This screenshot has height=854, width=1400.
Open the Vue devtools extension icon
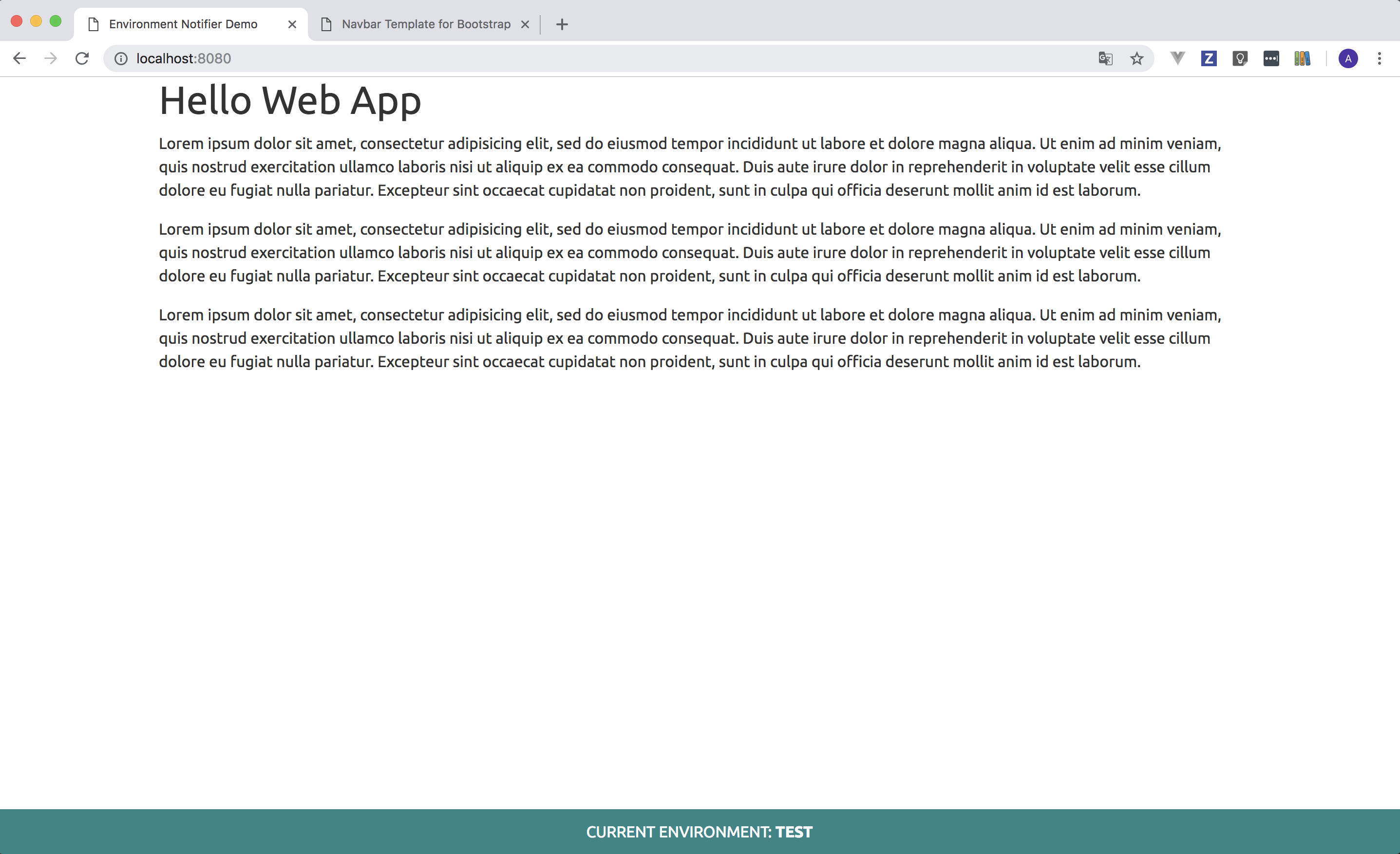1177,58
